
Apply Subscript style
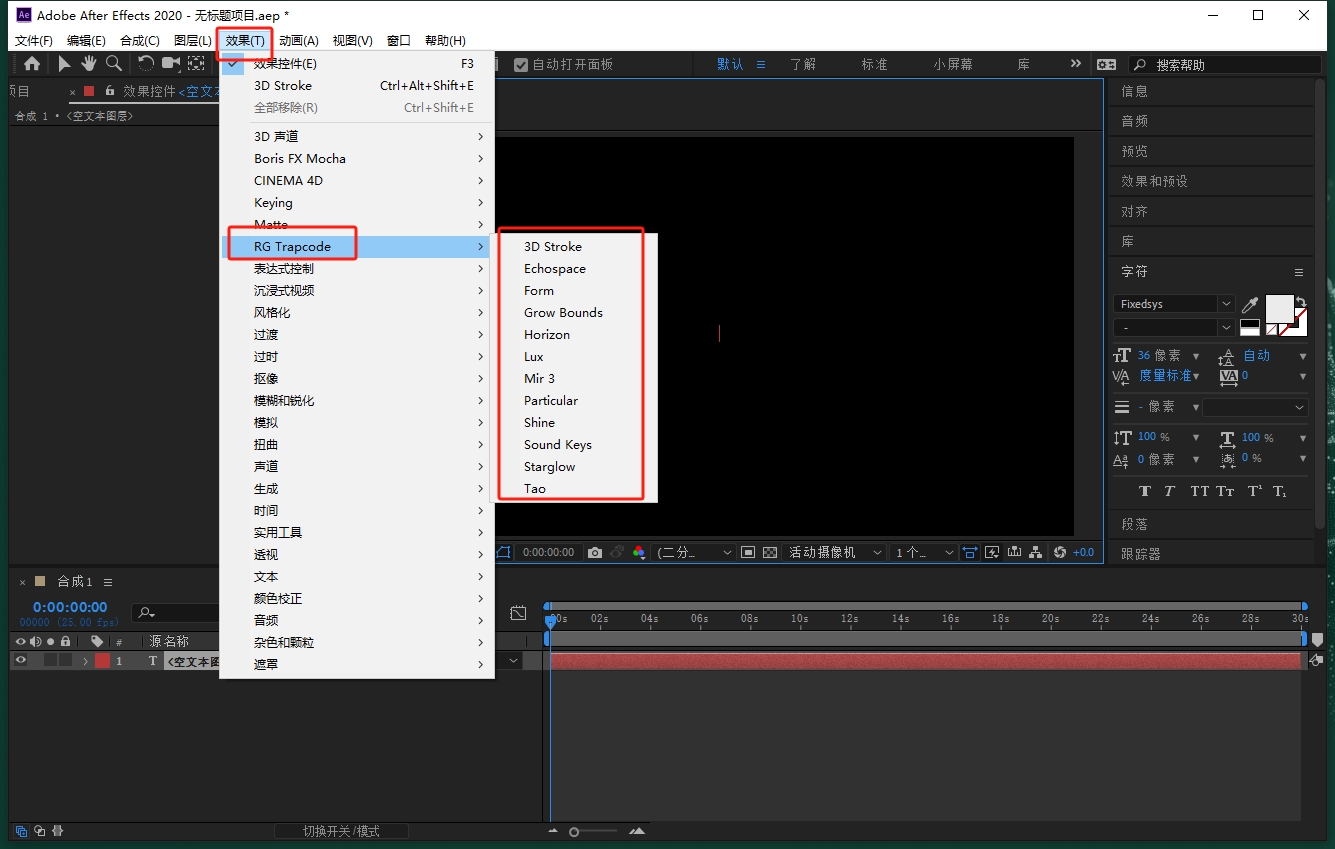click(x=1281, y=491)
